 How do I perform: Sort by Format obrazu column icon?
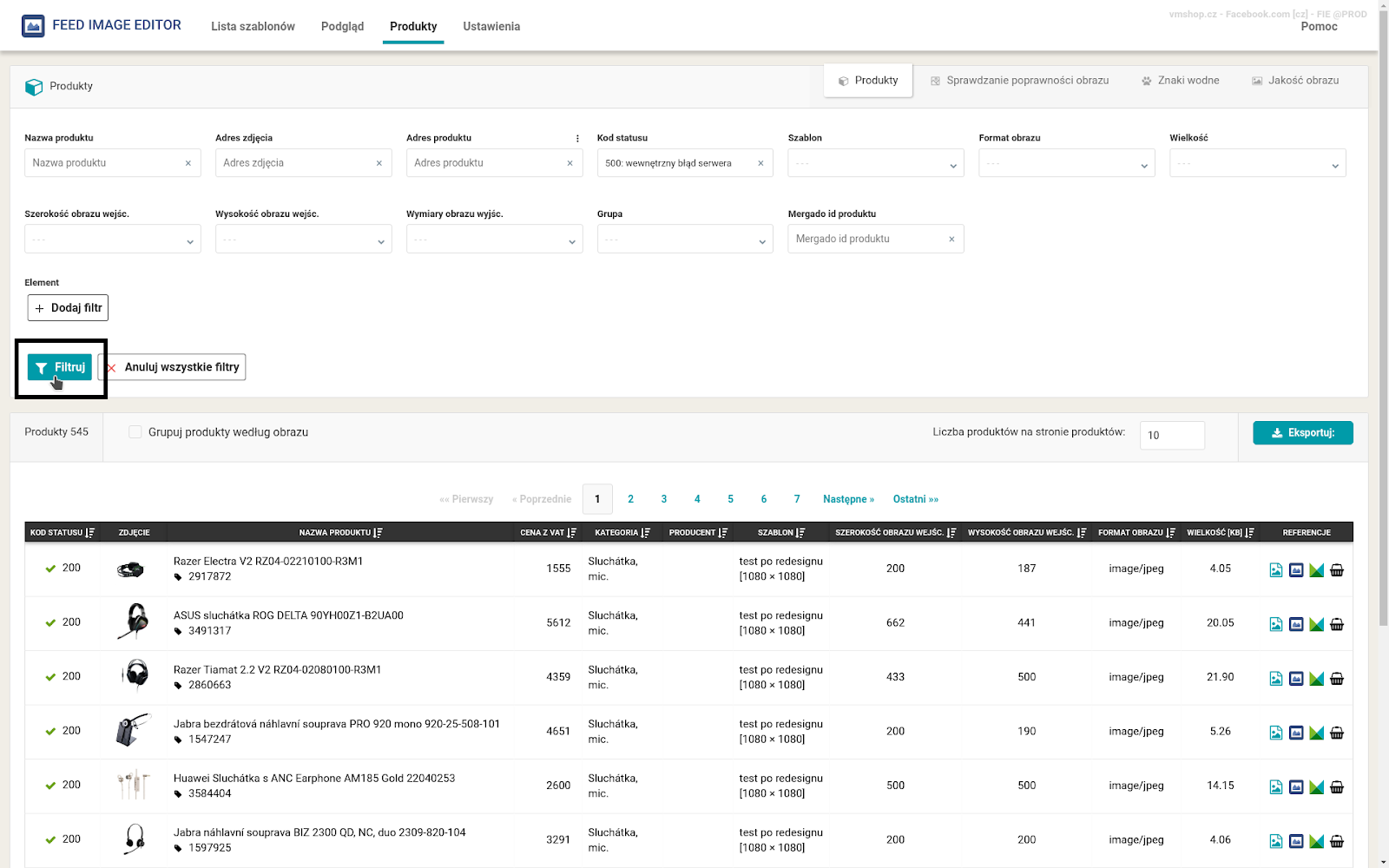pos(1171,533)
